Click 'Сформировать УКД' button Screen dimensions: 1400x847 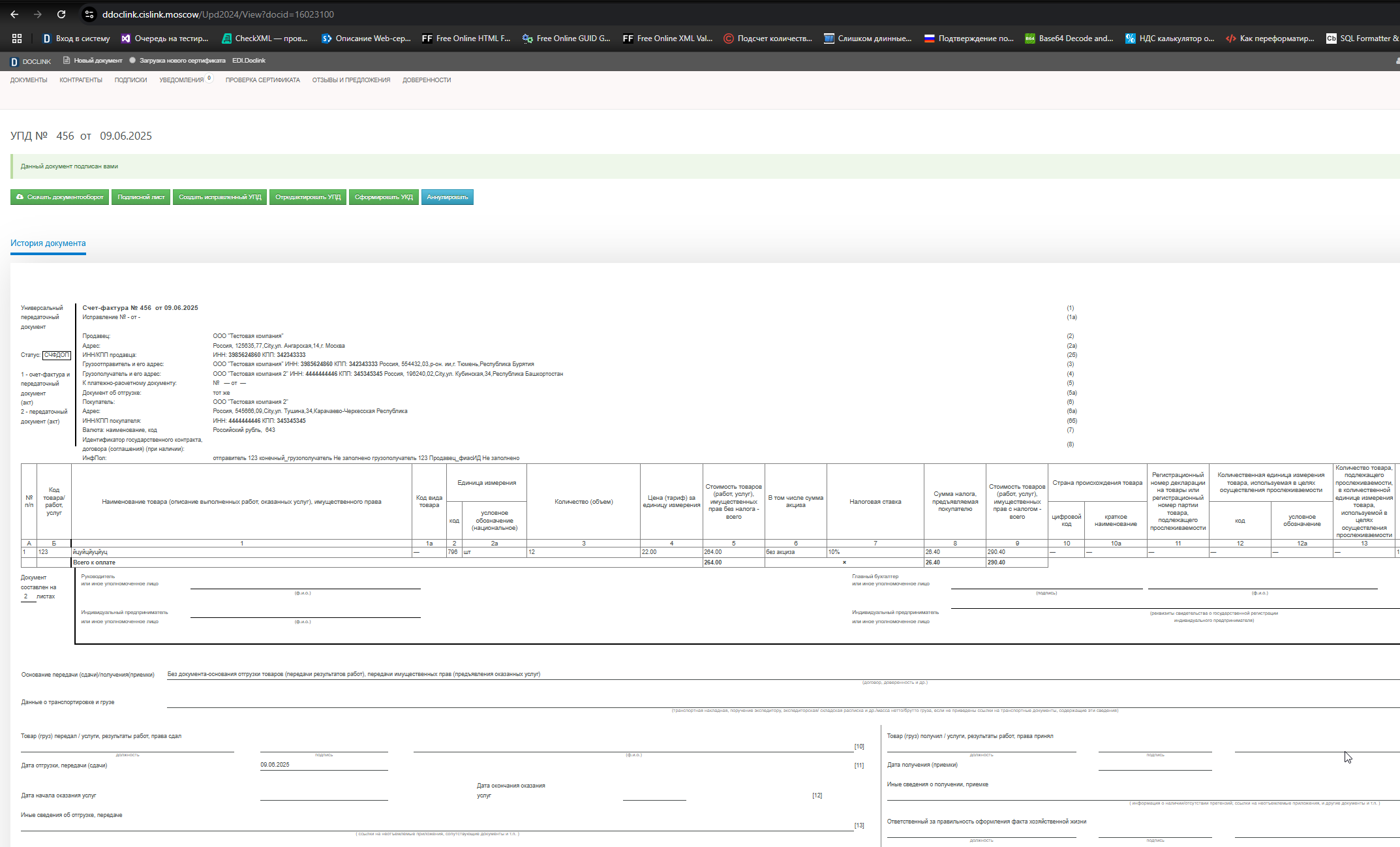(x=384, y=197)
